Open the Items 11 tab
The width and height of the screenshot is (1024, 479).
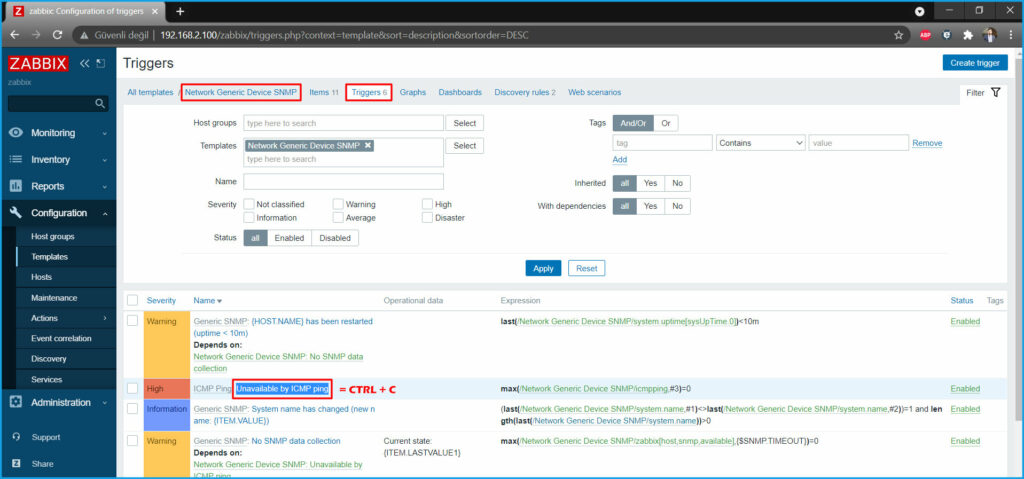324,93
